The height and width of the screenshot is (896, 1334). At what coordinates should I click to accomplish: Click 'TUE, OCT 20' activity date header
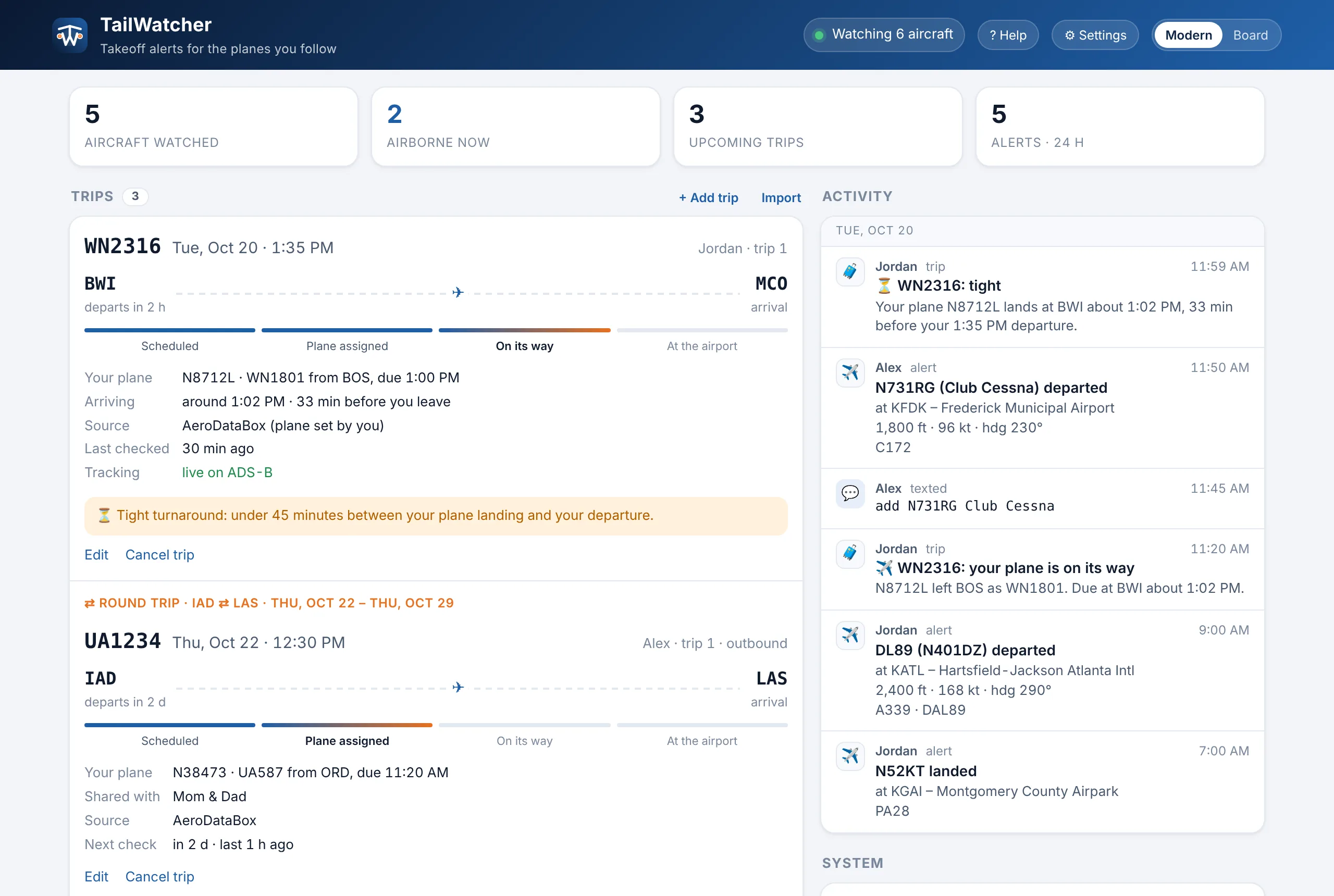[874, 231]
